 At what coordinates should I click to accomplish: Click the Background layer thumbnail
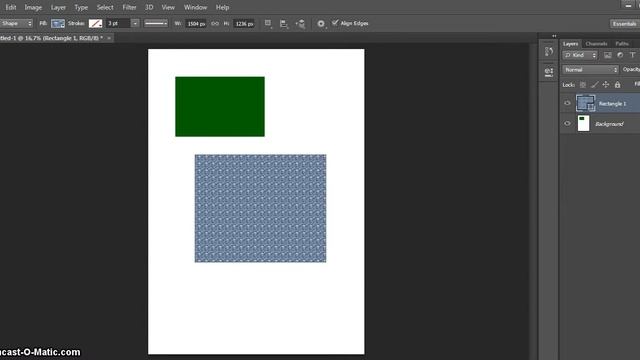(x=583, y=123)
